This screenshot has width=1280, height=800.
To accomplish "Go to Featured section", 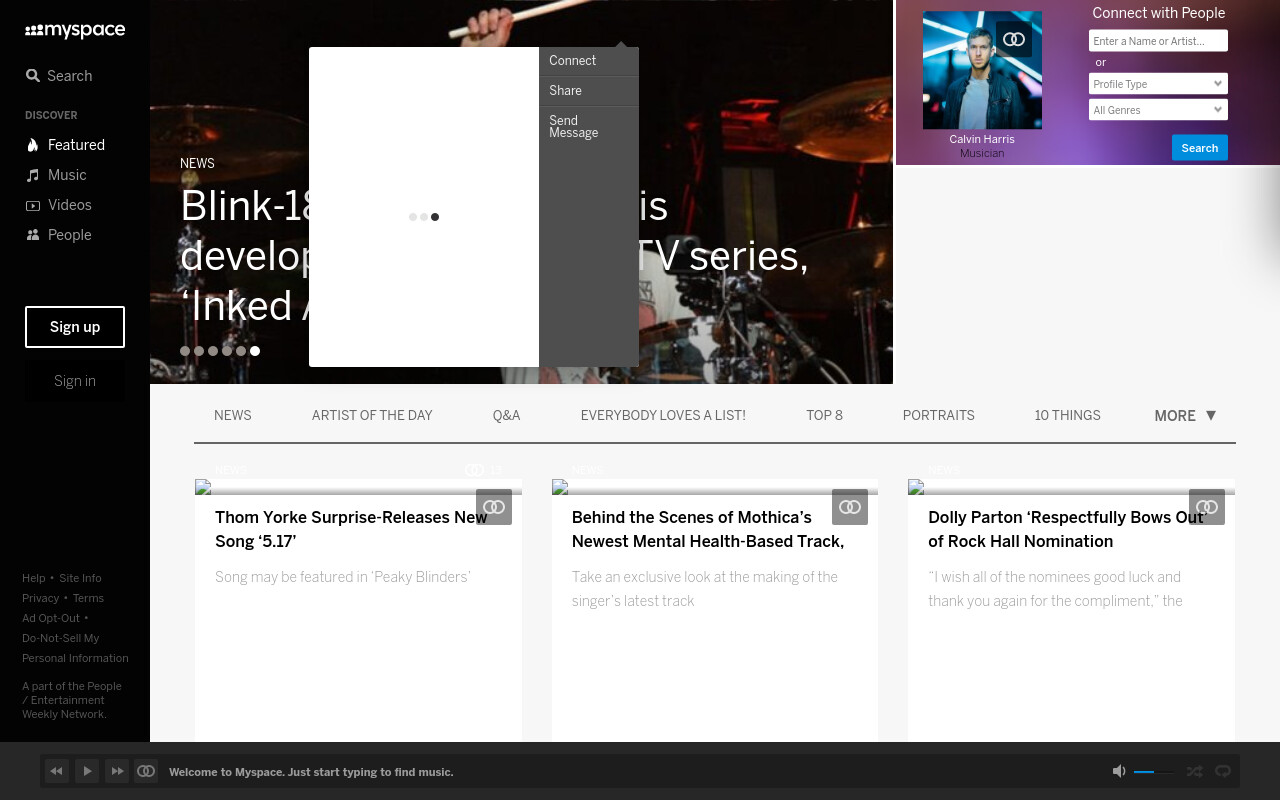I will pyautogui.click(x=65, y=145).
